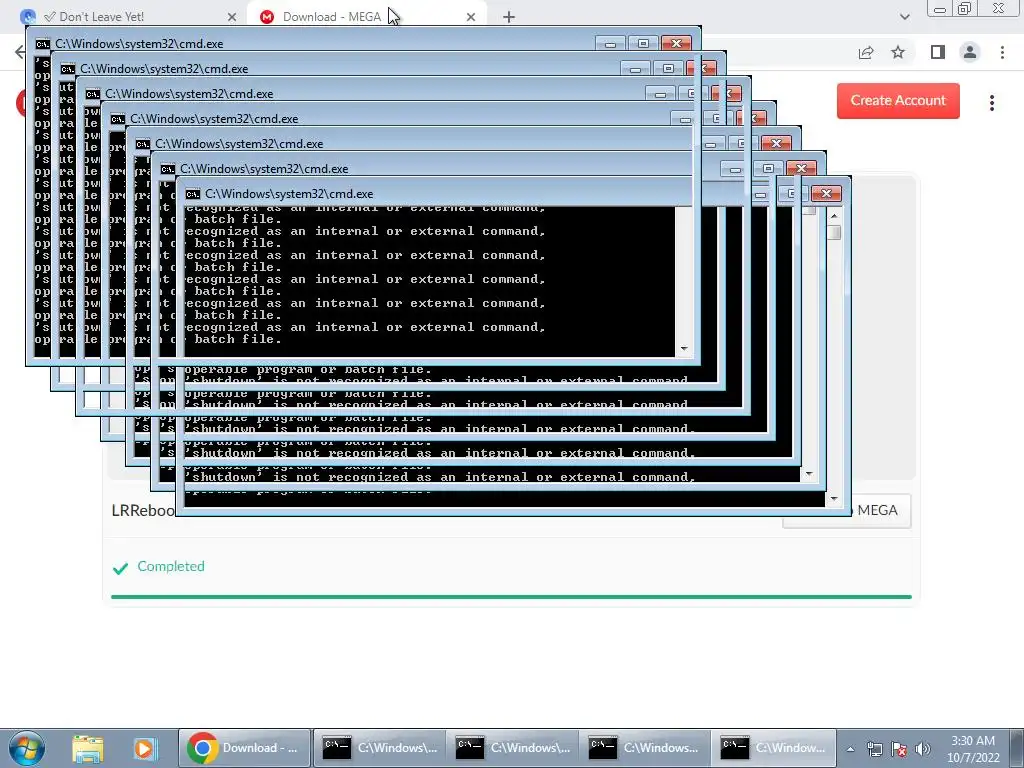Open the Chrome profile avatar menu
This screenshot has width=1024, height=768.
(x=970, y=52)
